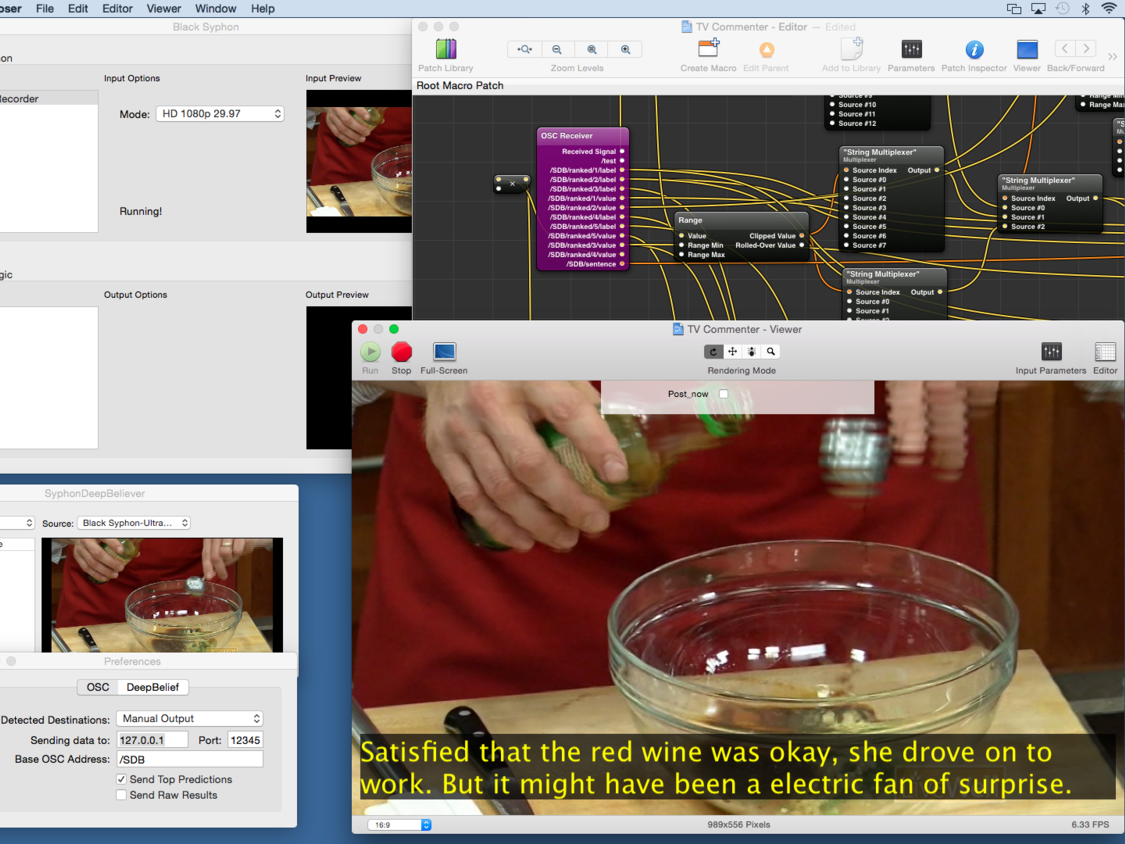Click the Edit Parent icon

coord(766,50)
